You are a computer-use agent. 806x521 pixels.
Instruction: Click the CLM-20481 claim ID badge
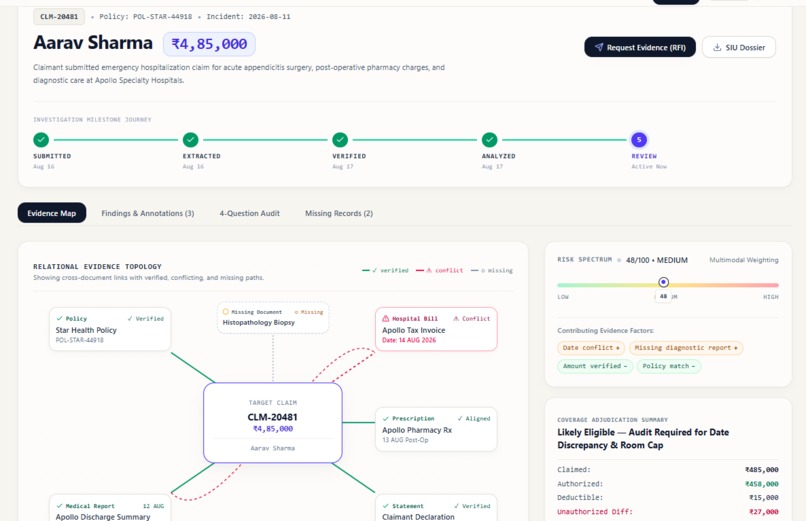[59, 16]
